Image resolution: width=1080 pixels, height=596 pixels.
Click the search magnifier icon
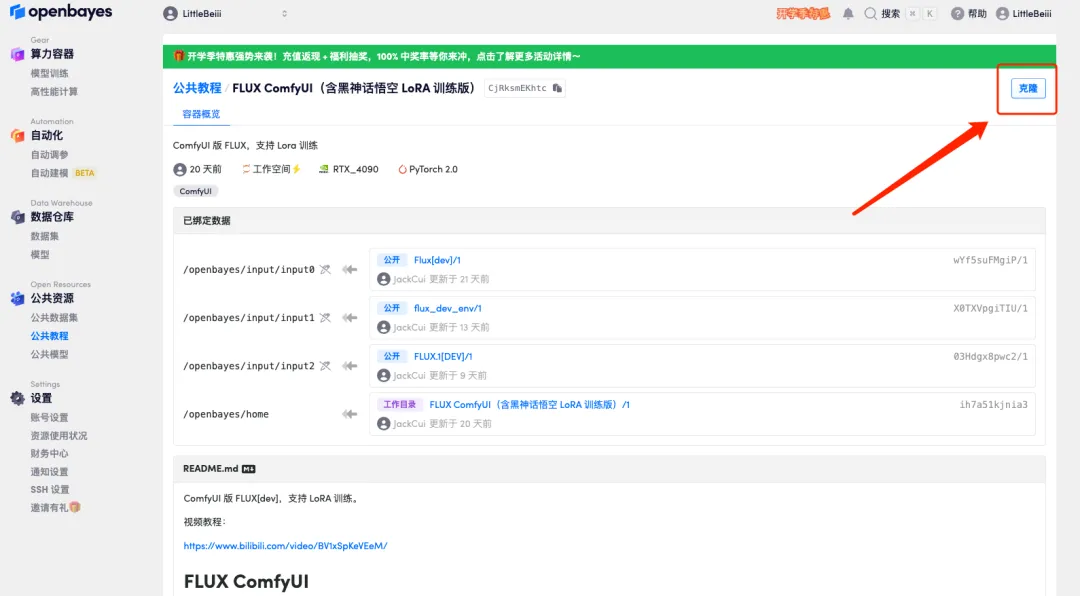tap(870, 14)
